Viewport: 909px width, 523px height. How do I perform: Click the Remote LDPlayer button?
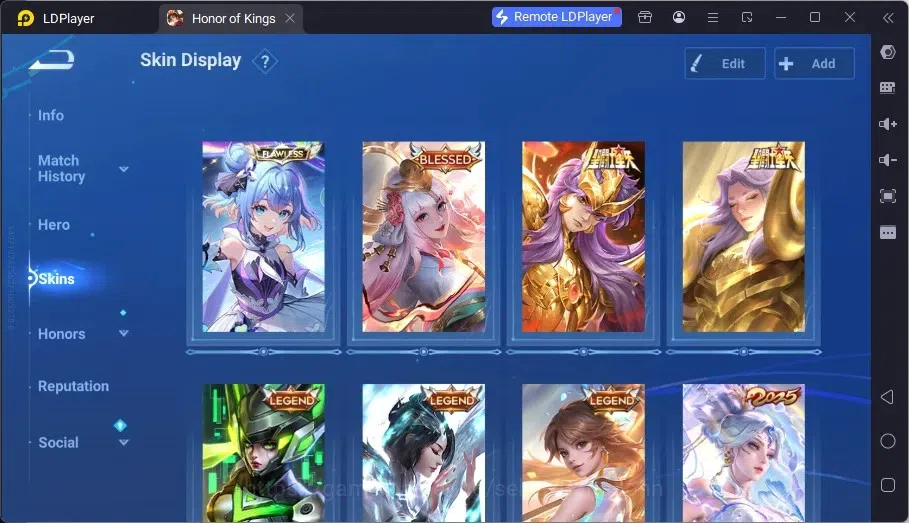click(557, 17)
